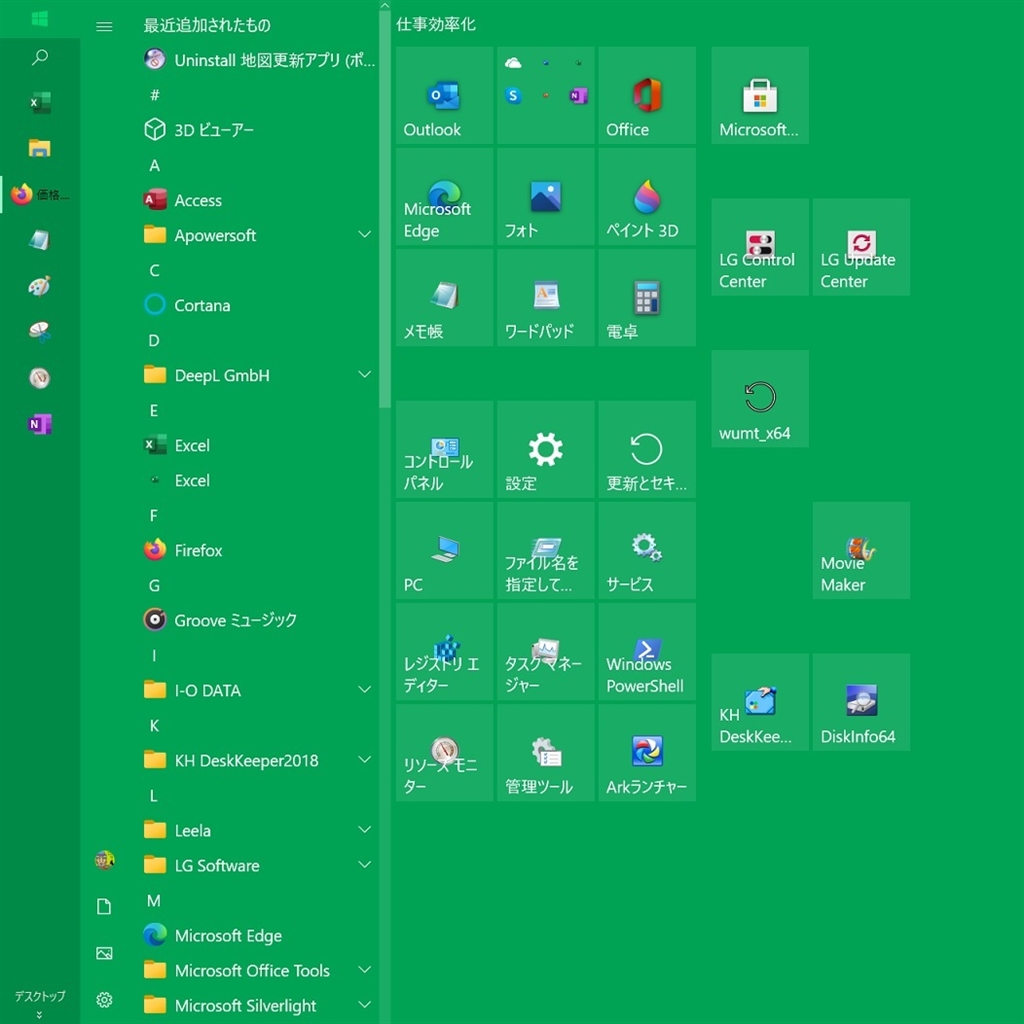The height and width of the screenshot is (1024, 1024).
Task: Open Microsoft Edge in the app list
Action: pyautogui.click(x=258, y=935)
